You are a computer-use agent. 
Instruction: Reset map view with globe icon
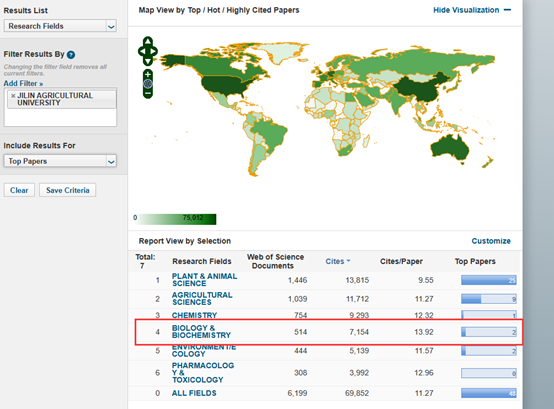tap(148, 84)
